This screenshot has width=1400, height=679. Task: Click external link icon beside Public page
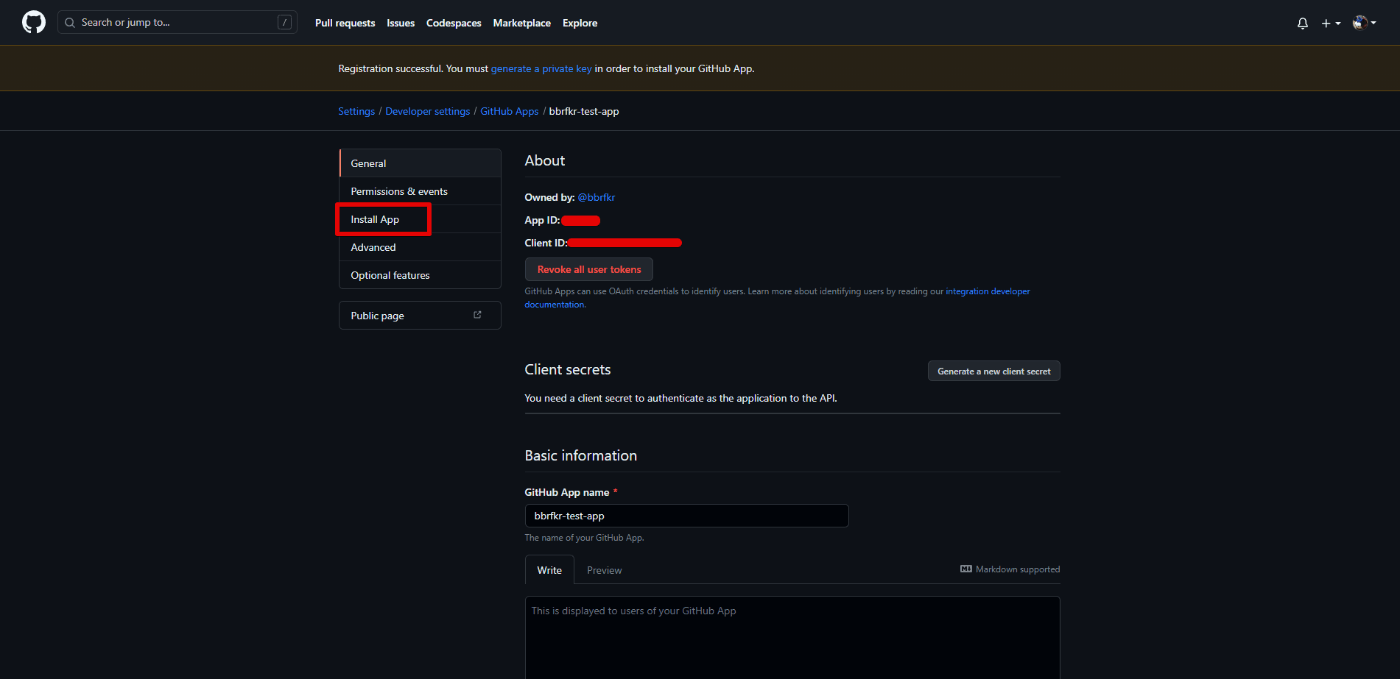tap(477, 315)
